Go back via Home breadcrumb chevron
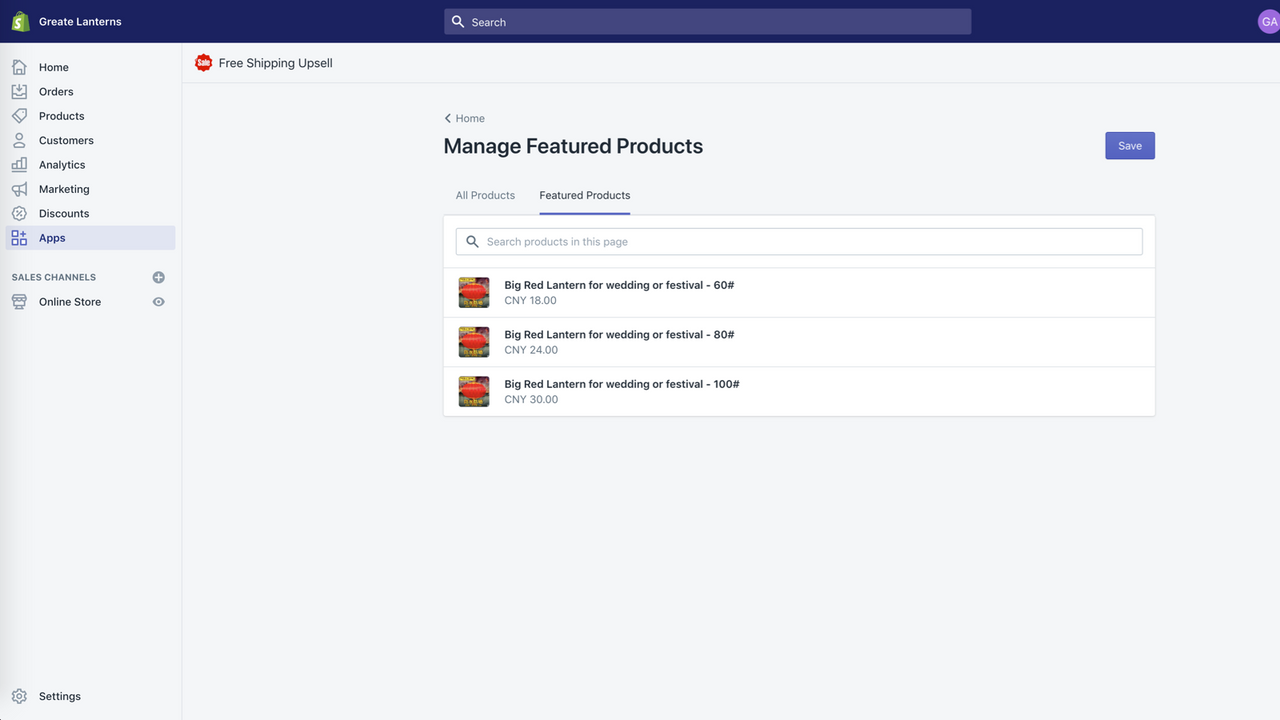 [x=448, y=118]
